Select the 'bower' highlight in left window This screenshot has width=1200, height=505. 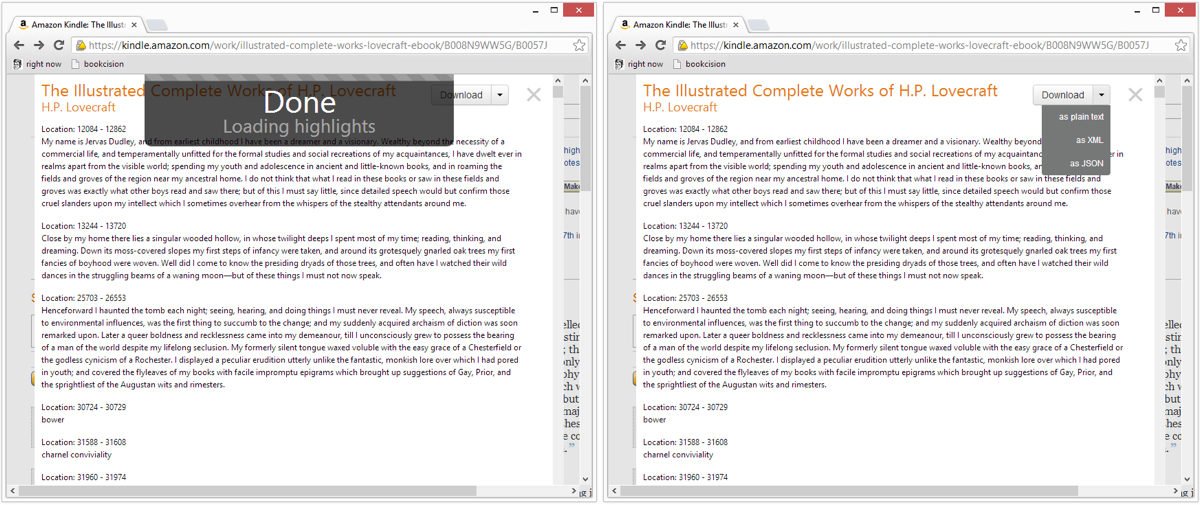[x=54, y=420]
